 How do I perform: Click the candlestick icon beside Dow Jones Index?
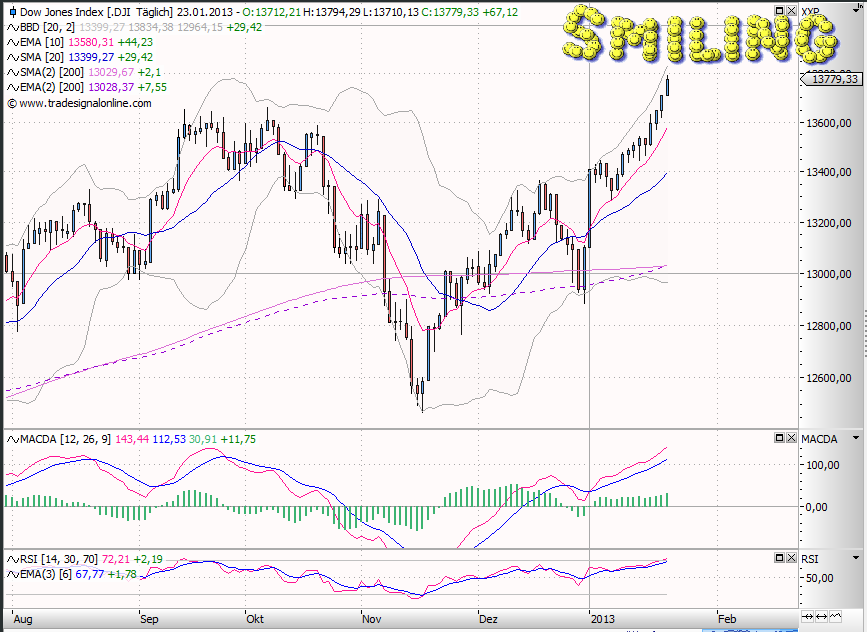tap(12, 11)
